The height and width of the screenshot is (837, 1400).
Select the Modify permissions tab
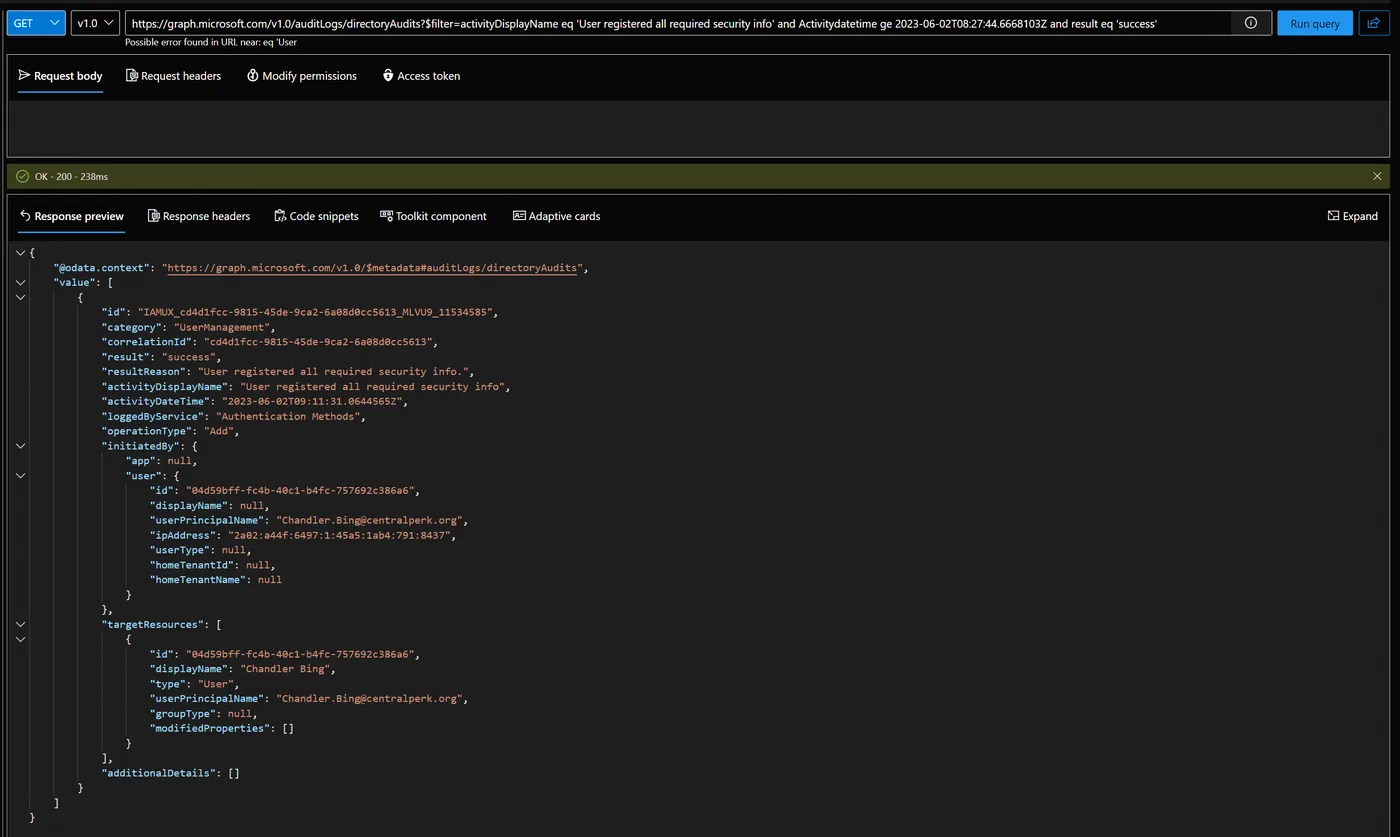click(301, 76)
